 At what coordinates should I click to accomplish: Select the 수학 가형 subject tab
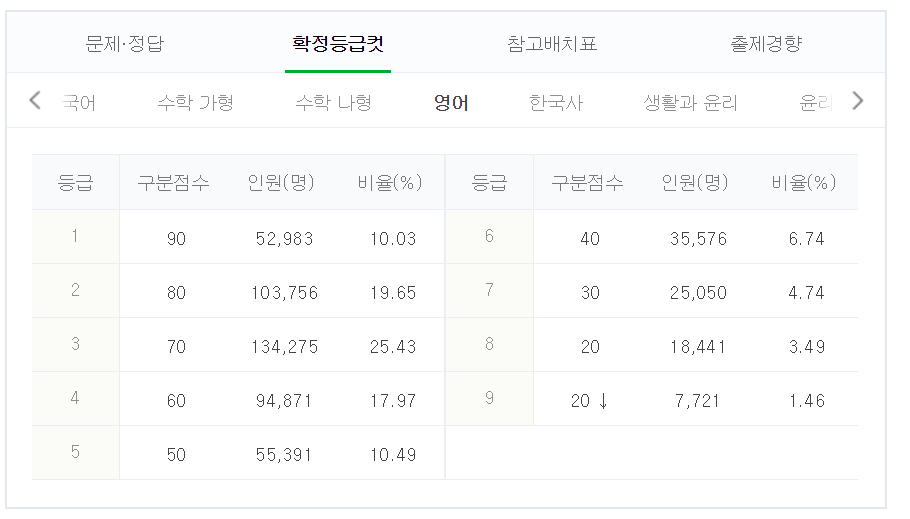click(x=196, y=103)
